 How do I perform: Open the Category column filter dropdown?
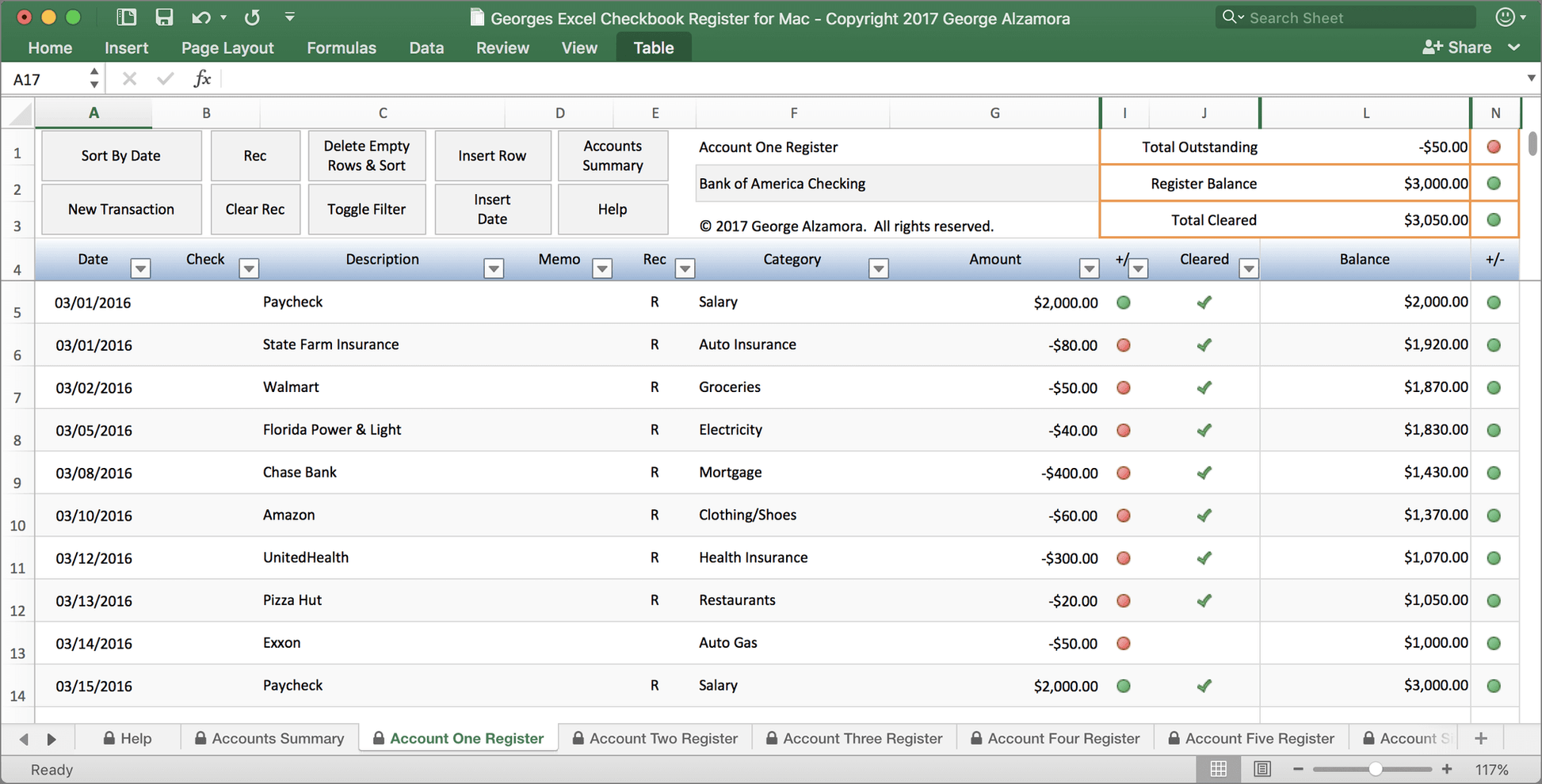878,268
